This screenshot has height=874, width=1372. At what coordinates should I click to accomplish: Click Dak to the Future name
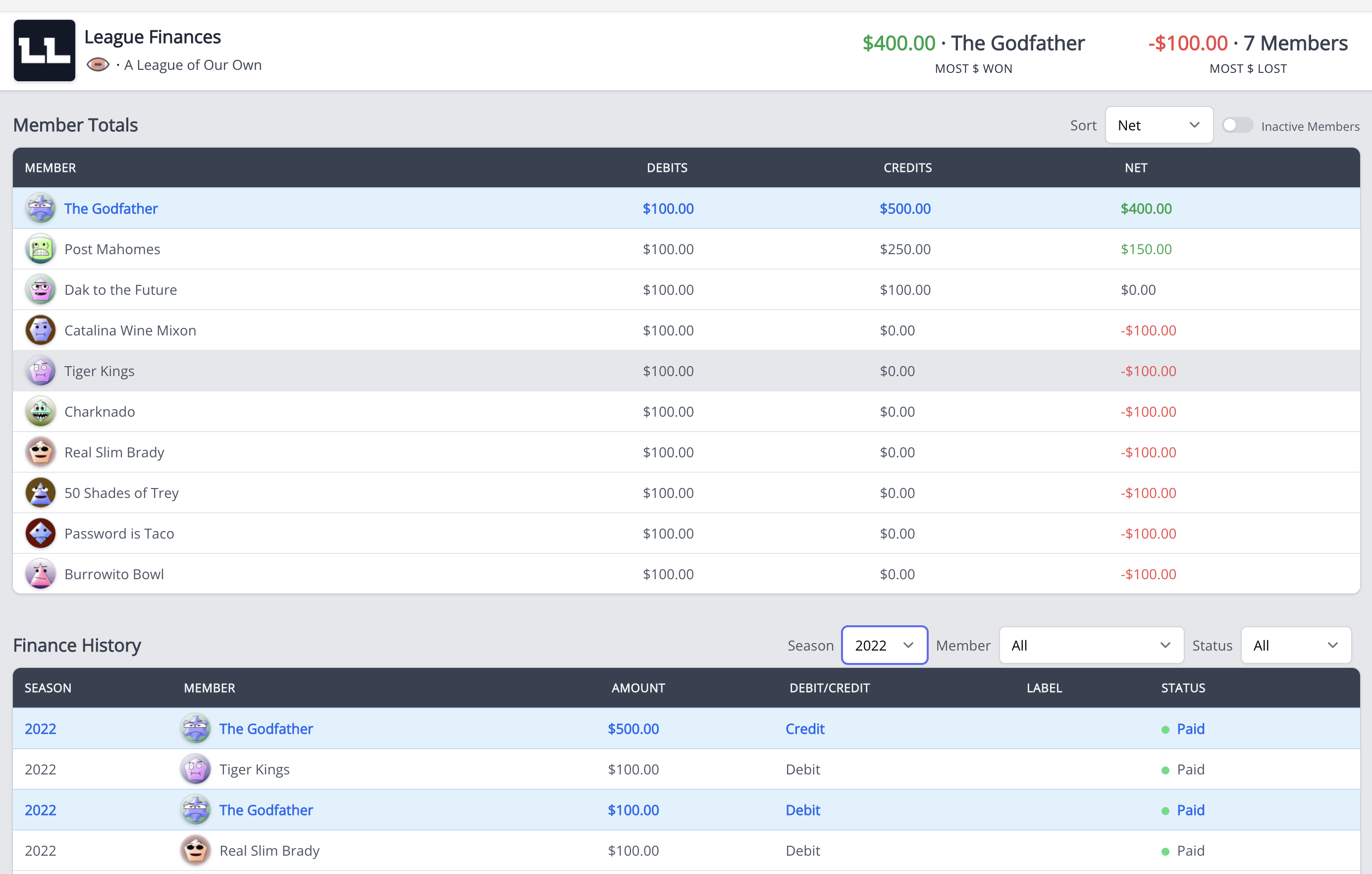tap(121, 290)
